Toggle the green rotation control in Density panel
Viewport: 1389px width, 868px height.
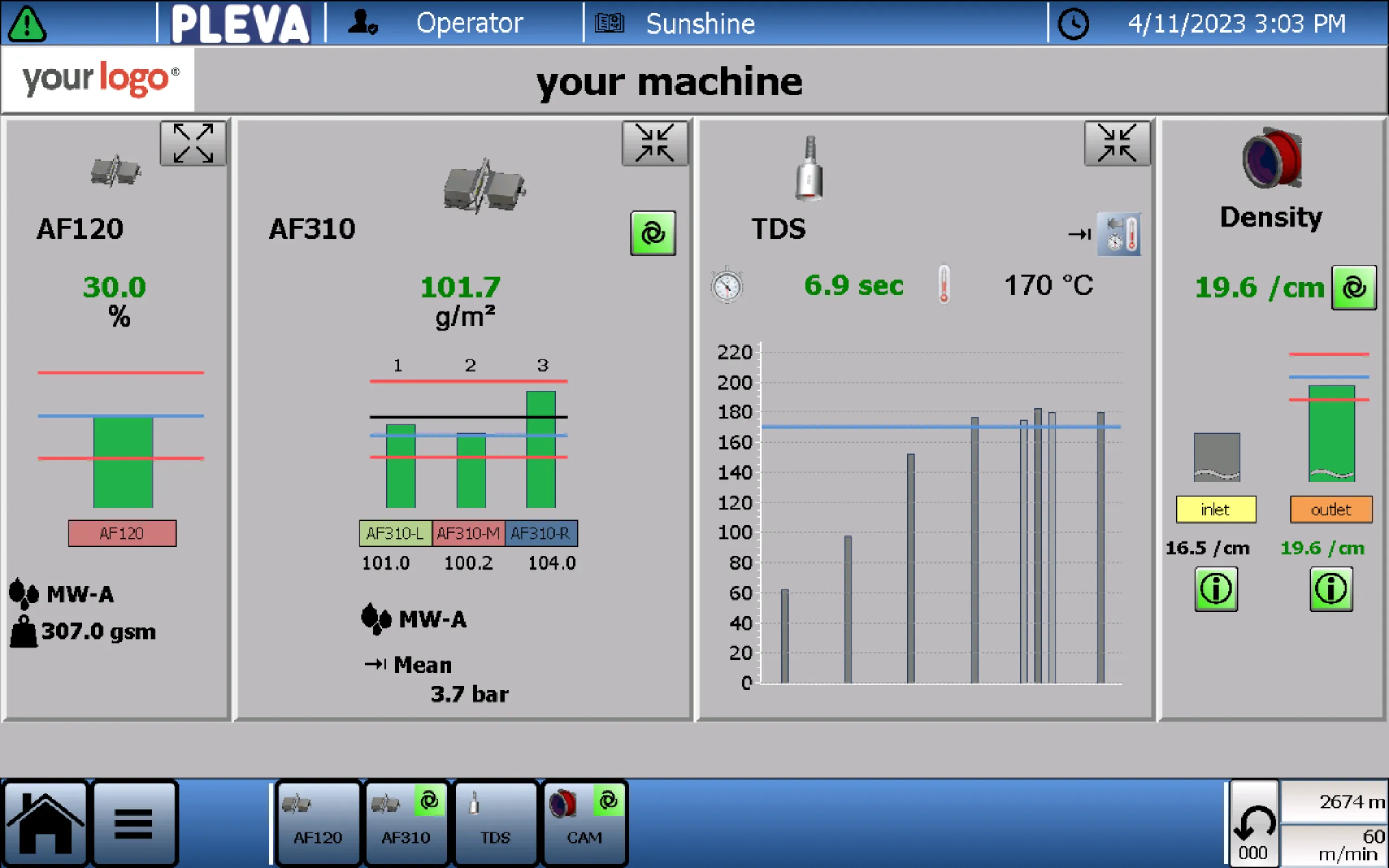click(x=1355, y=288)
